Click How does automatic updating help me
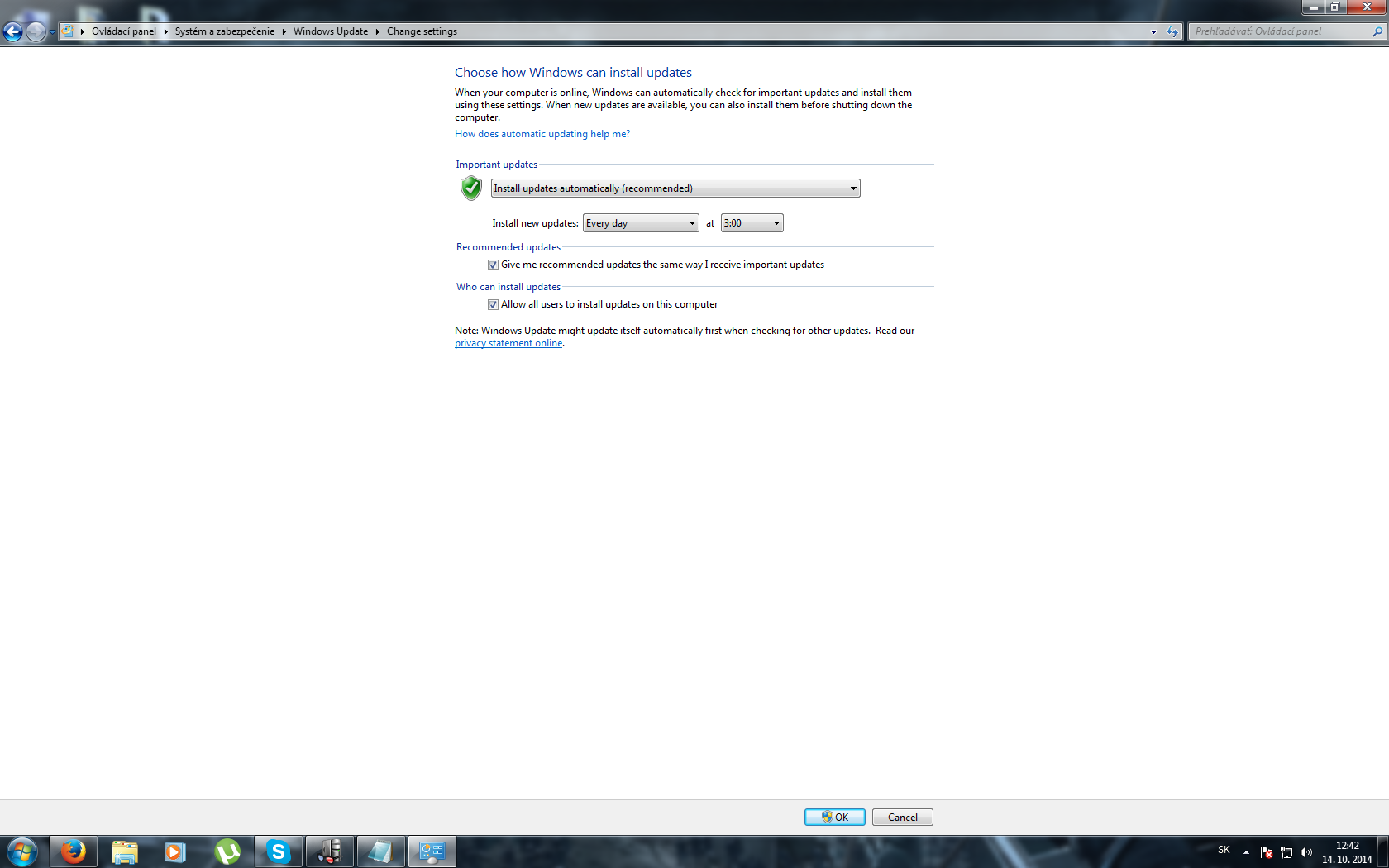1389x868 pixels. [542, 134]
